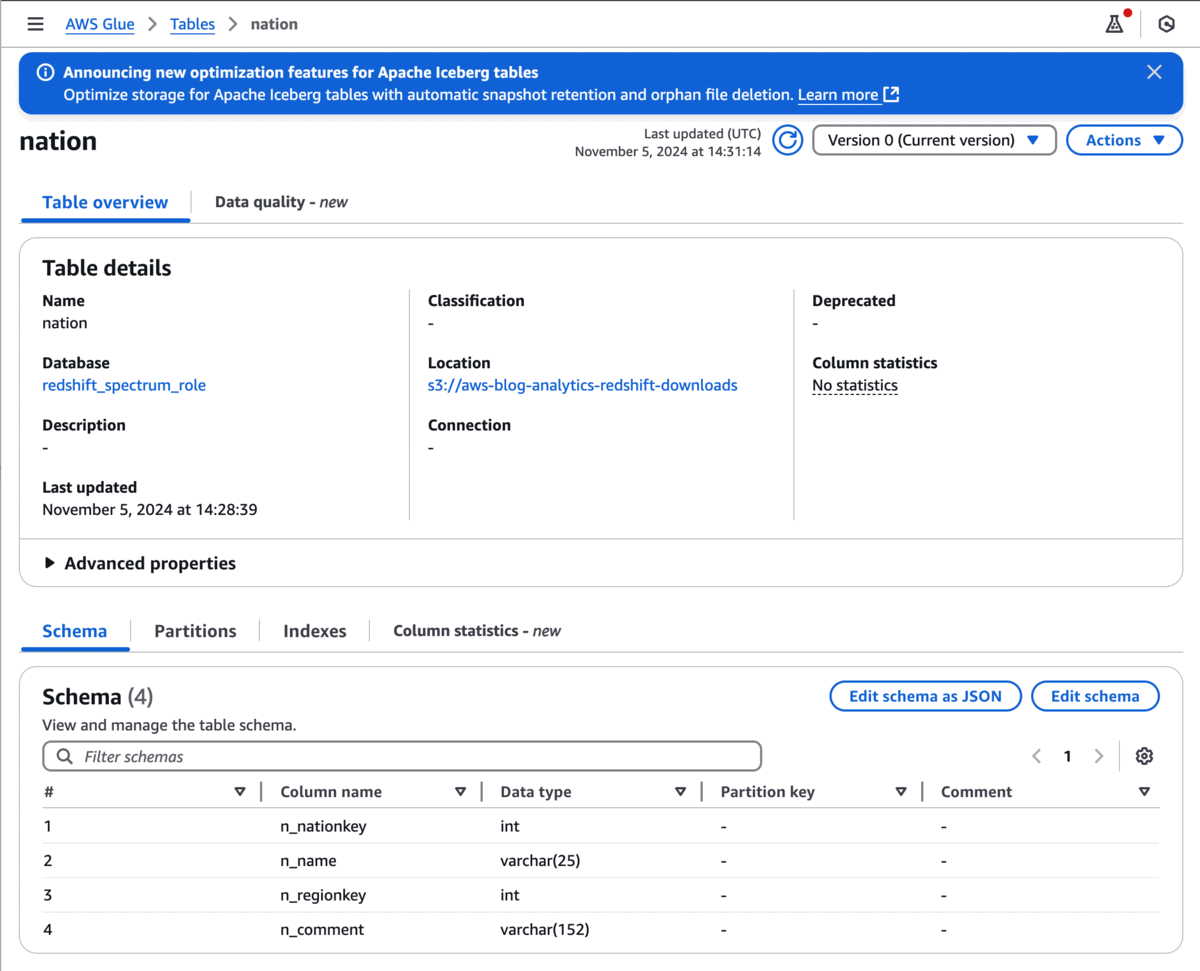Click the nation breadcrumb text
The height and width of the screenshot is (971, 1200).
[274, 24]
